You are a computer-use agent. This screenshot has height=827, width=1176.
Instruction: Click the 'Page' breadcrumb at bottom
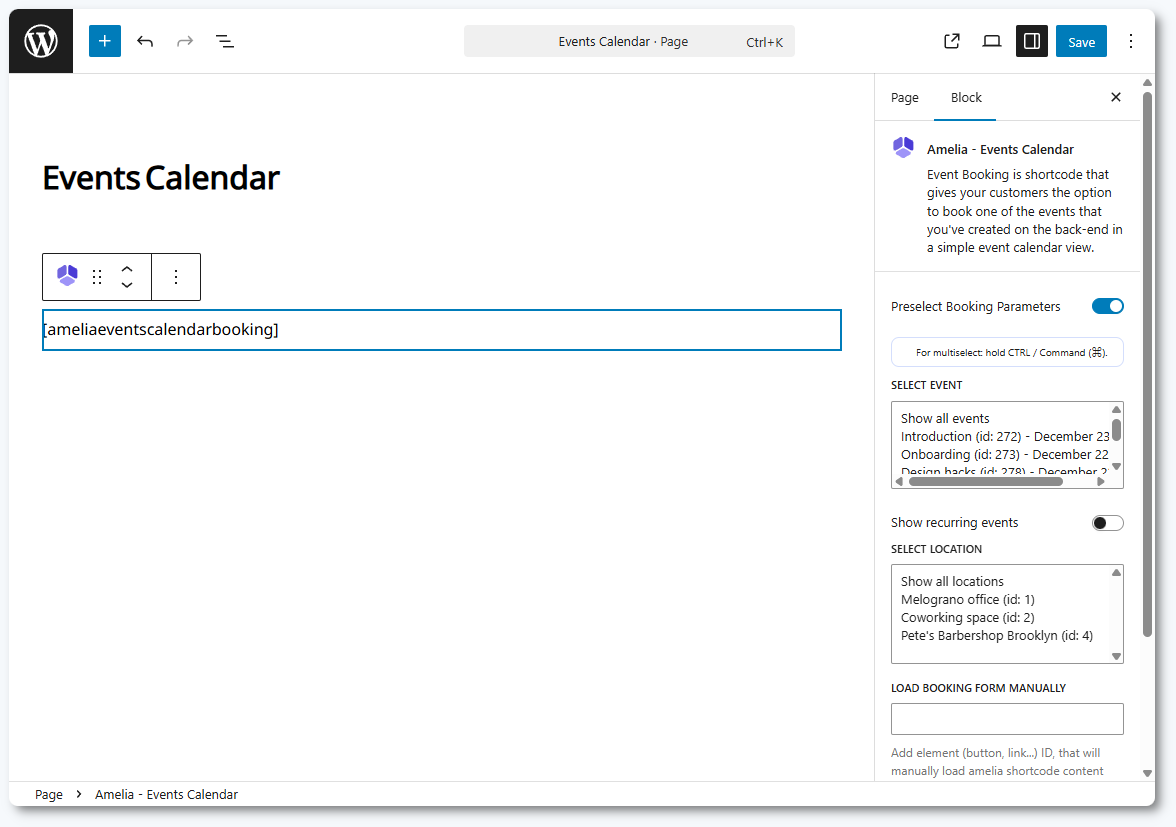coord(49,795)
